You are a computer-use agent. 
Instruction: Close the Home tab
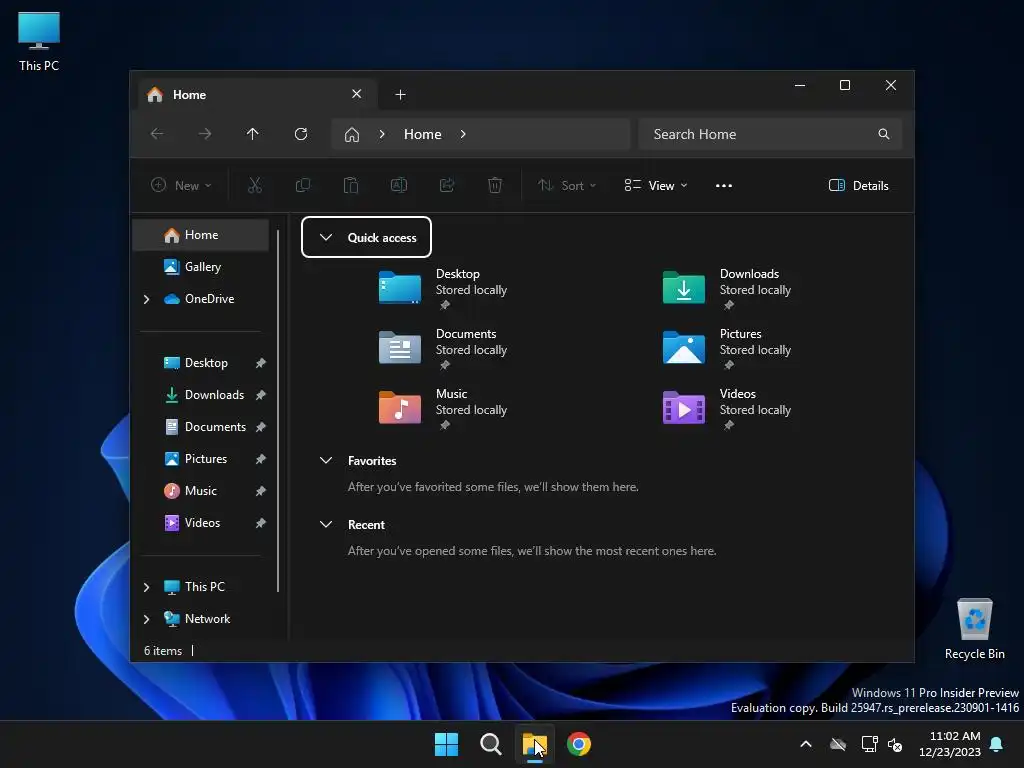(357, 94)
